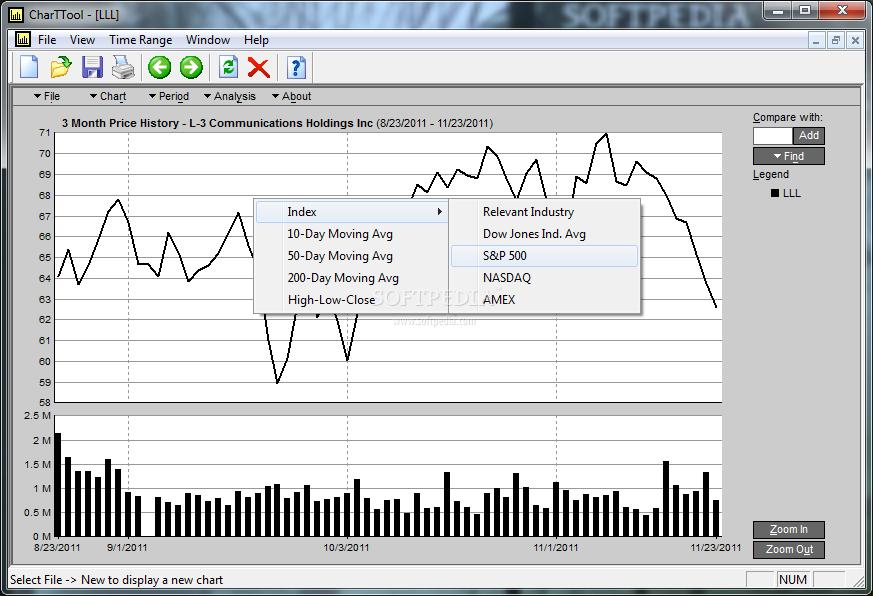
Task: Click the first 8/23/2011 volume bar
Action: 57,485
